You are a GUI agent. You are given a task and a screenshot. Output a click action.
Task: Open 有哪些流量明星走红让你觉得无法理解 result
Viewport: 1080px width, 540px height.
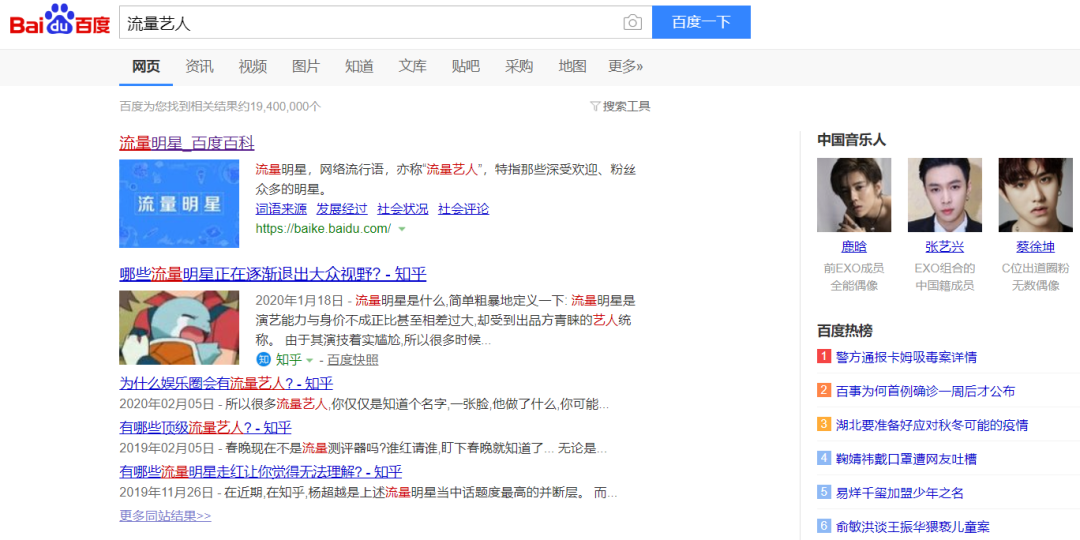(260, 472)
